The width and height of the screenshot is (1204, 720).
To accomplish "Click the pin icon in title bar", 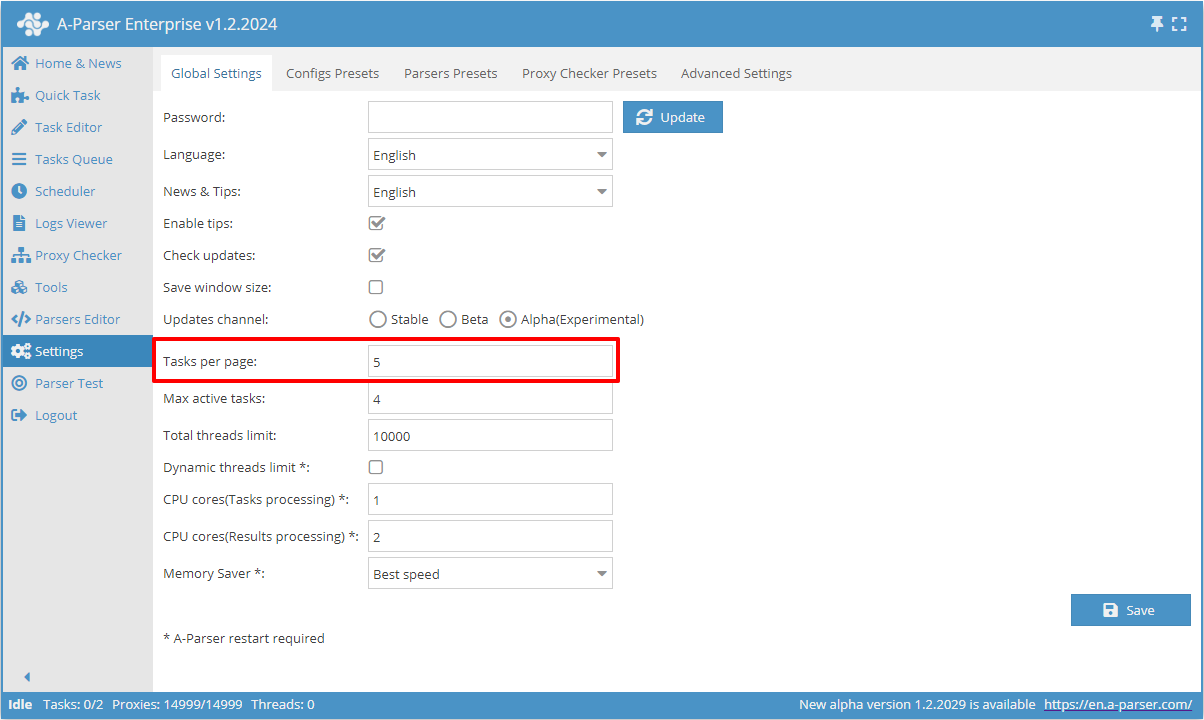I will pos(1158,24).
